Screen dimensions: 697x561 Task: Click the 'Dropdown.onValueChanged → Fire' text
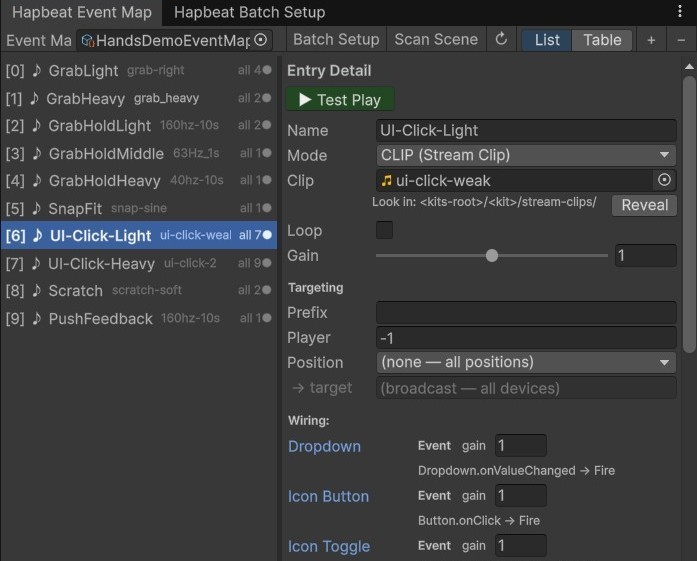click(516, 471)
